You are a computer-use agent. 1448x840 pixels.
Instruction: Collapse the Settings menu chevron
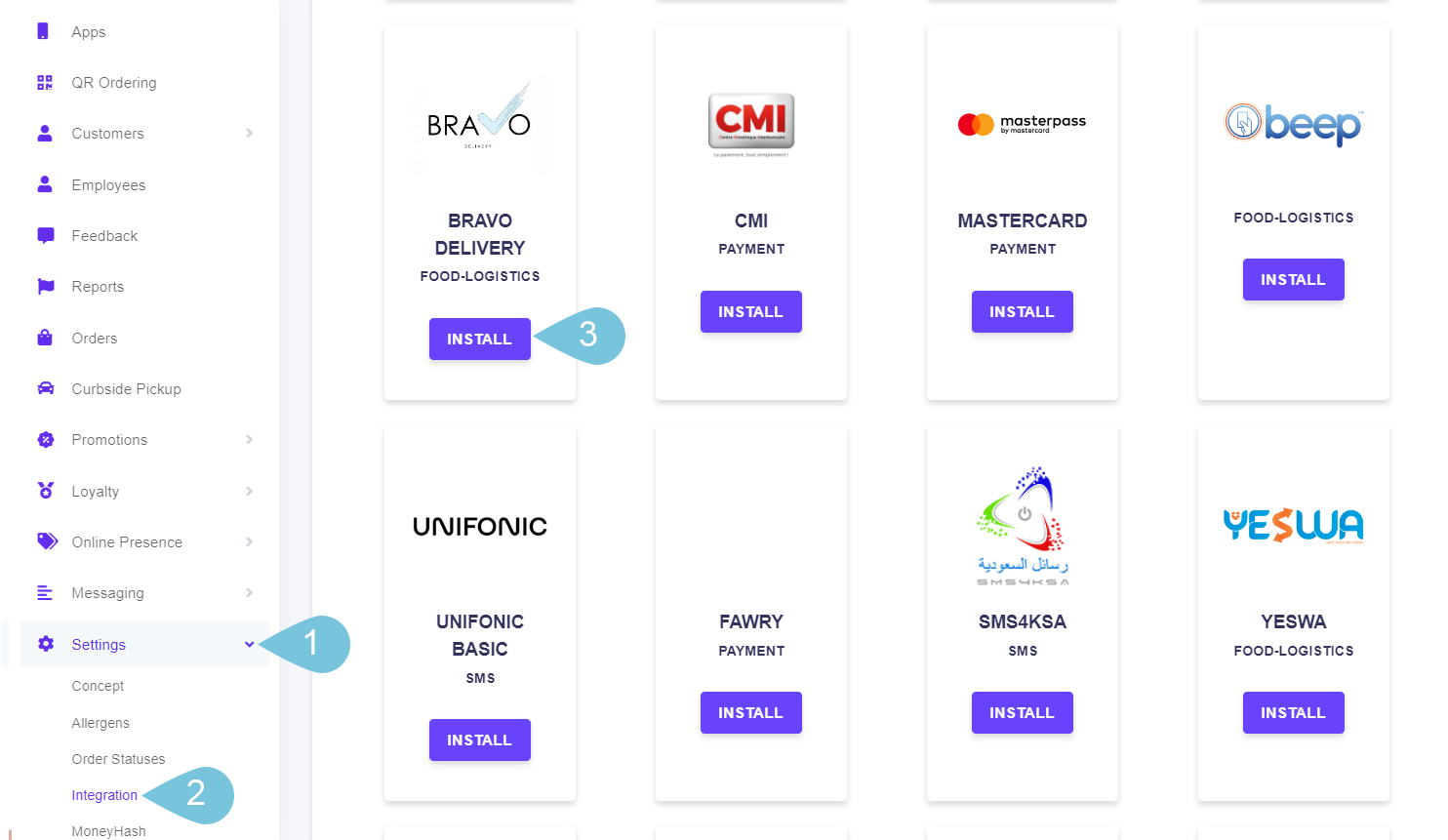250,644
